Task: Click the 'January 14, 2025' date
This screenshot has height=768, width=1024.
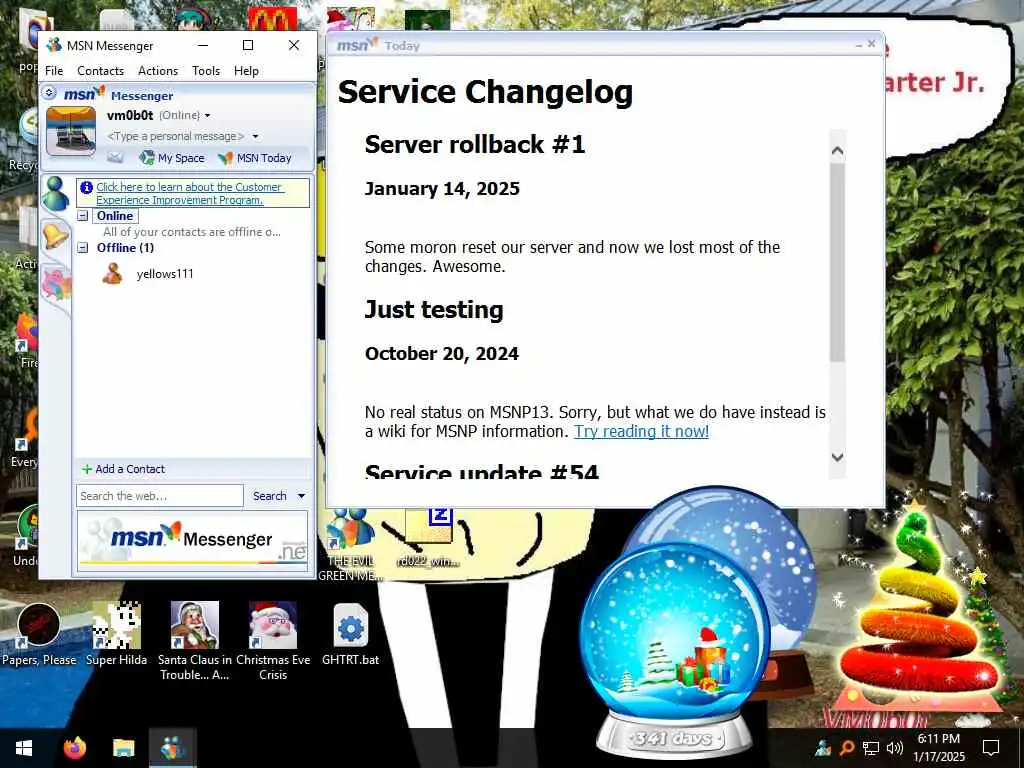Action: click(442, 189)
